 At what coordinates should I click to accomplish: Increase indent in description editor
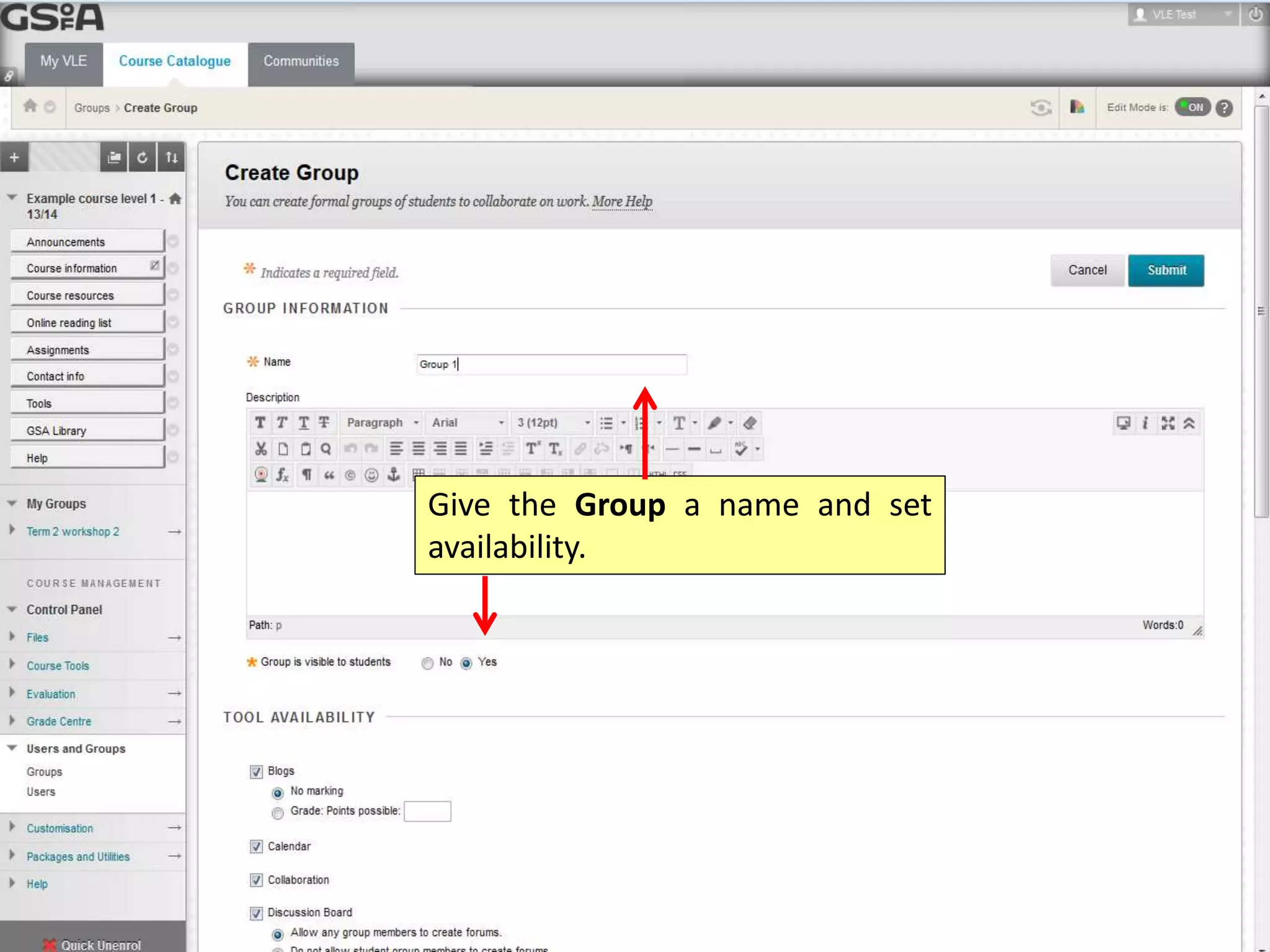pyautogui.click(x=486, y=449)
